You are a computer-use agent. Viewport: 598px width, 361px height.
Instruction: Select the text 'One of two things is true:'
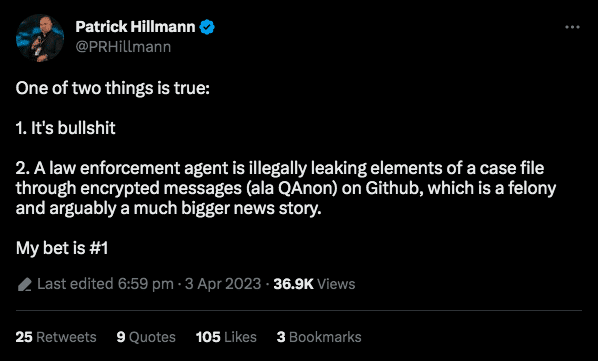pyautogui.click(x=113, y=88)
